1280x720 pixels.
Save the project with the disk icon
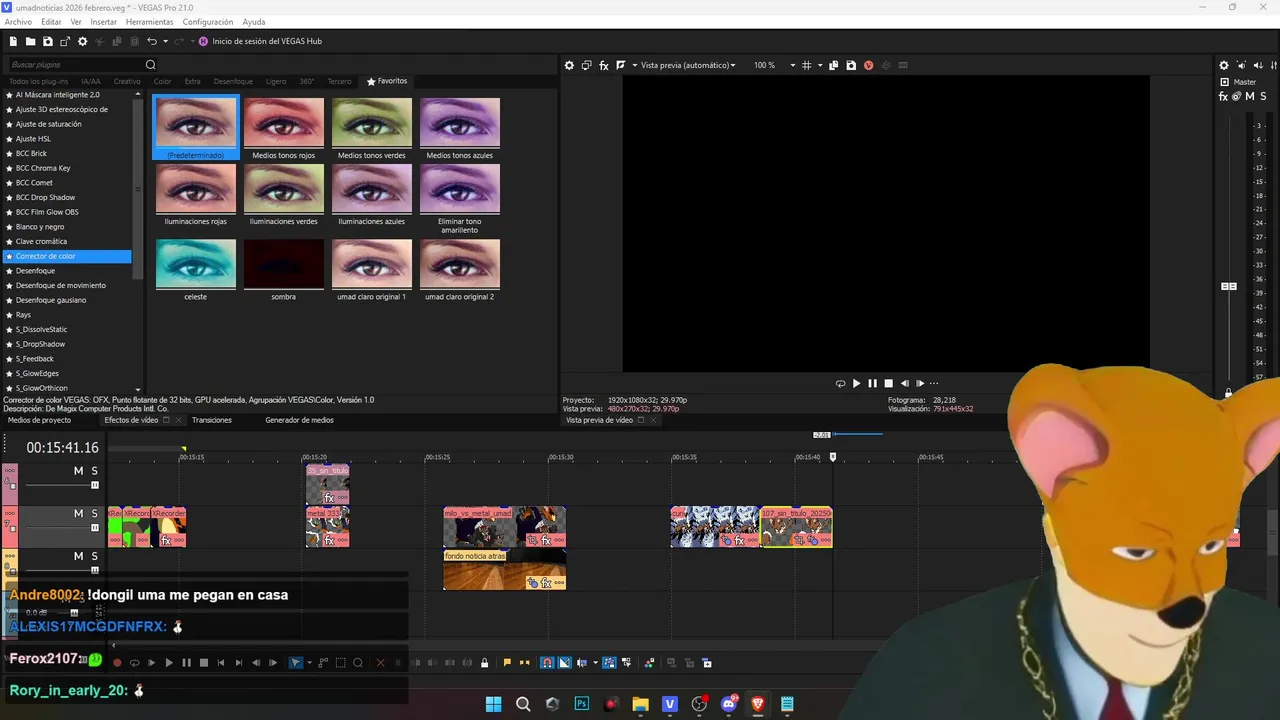[48, 41]
